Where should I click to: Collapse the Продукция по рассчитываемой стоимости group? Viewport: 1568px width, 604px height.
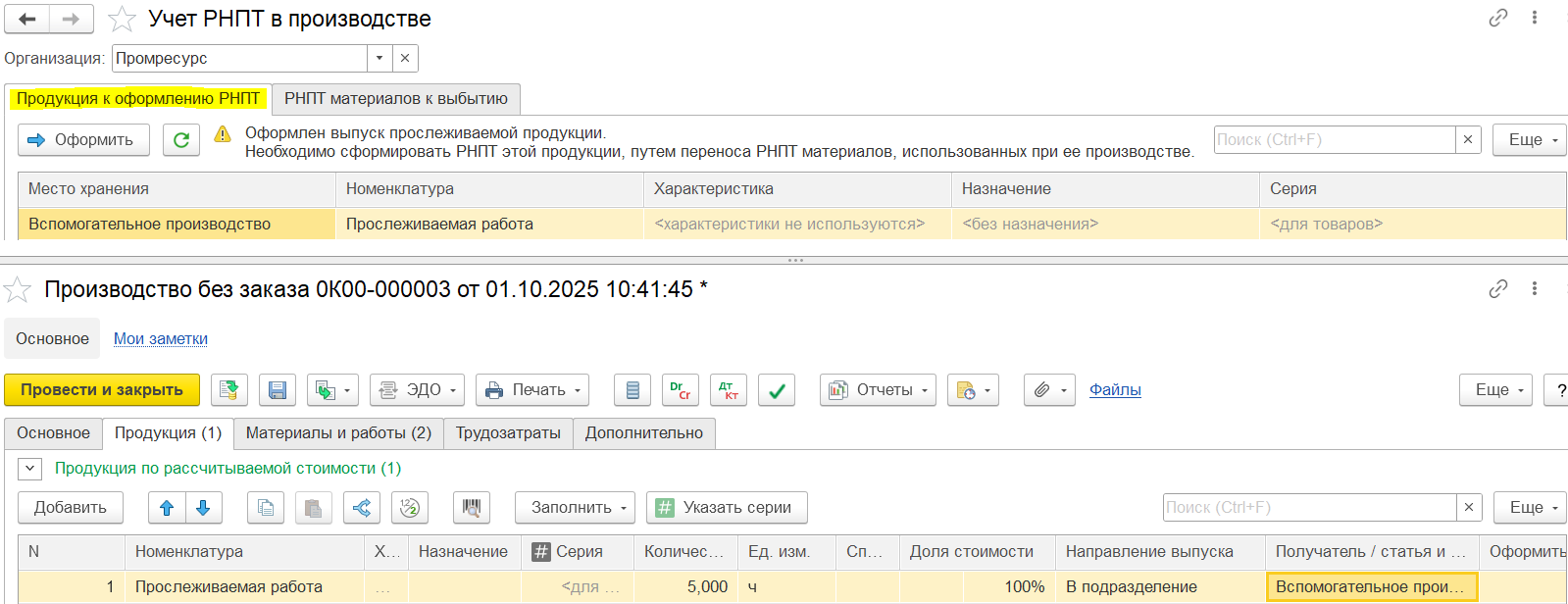tap(30, 469)
